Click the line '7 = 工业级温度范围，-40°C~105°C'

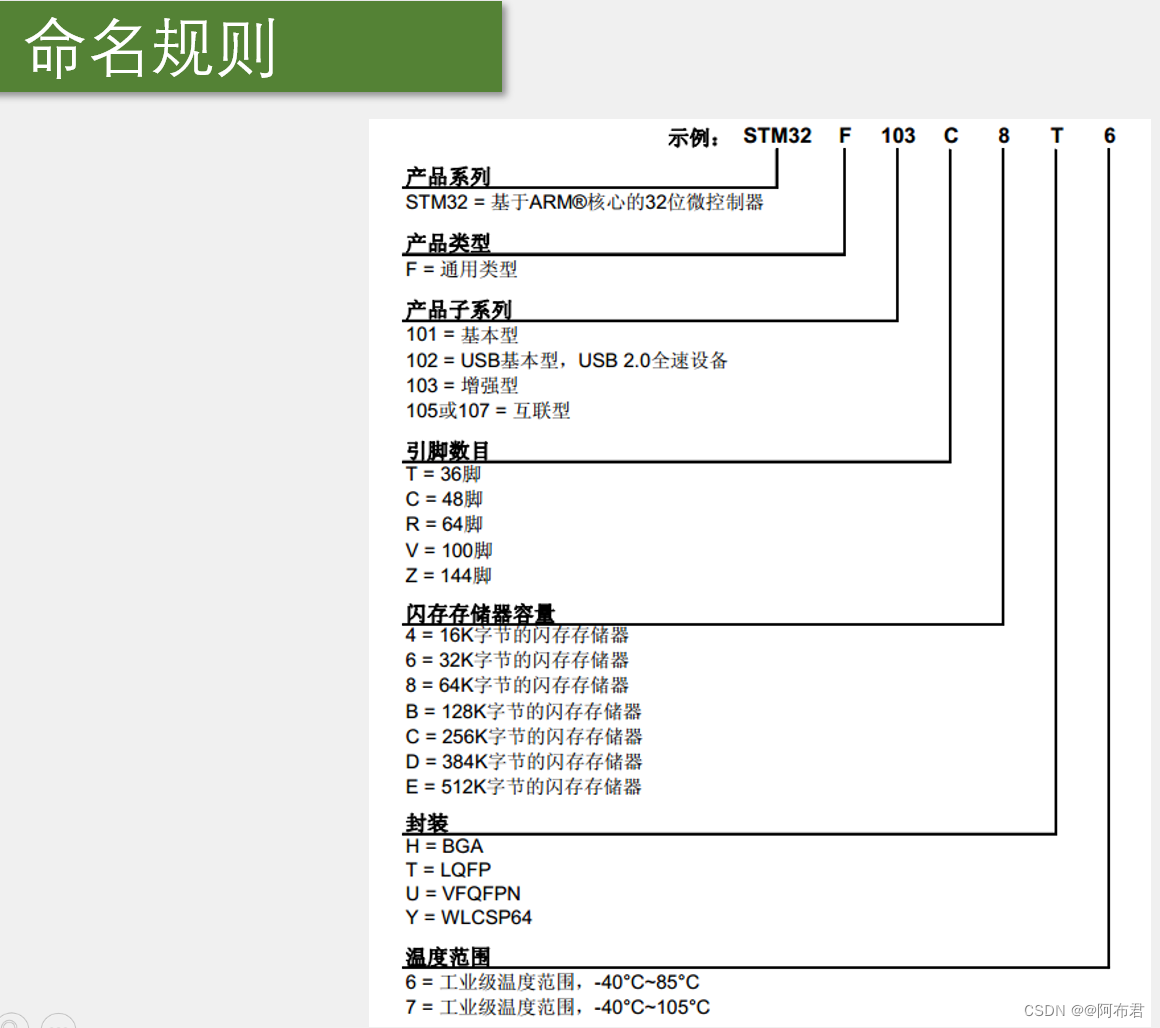click(557, 1007)
